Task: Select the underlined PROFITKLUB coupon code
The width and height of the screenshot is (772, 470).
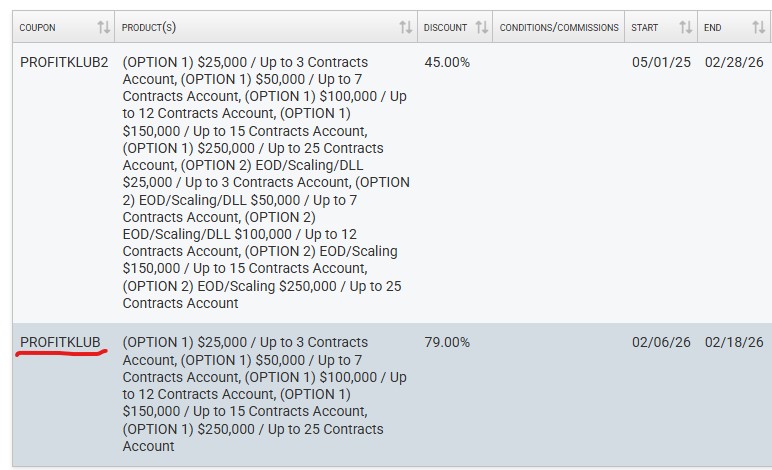Action: pos(61,342)
